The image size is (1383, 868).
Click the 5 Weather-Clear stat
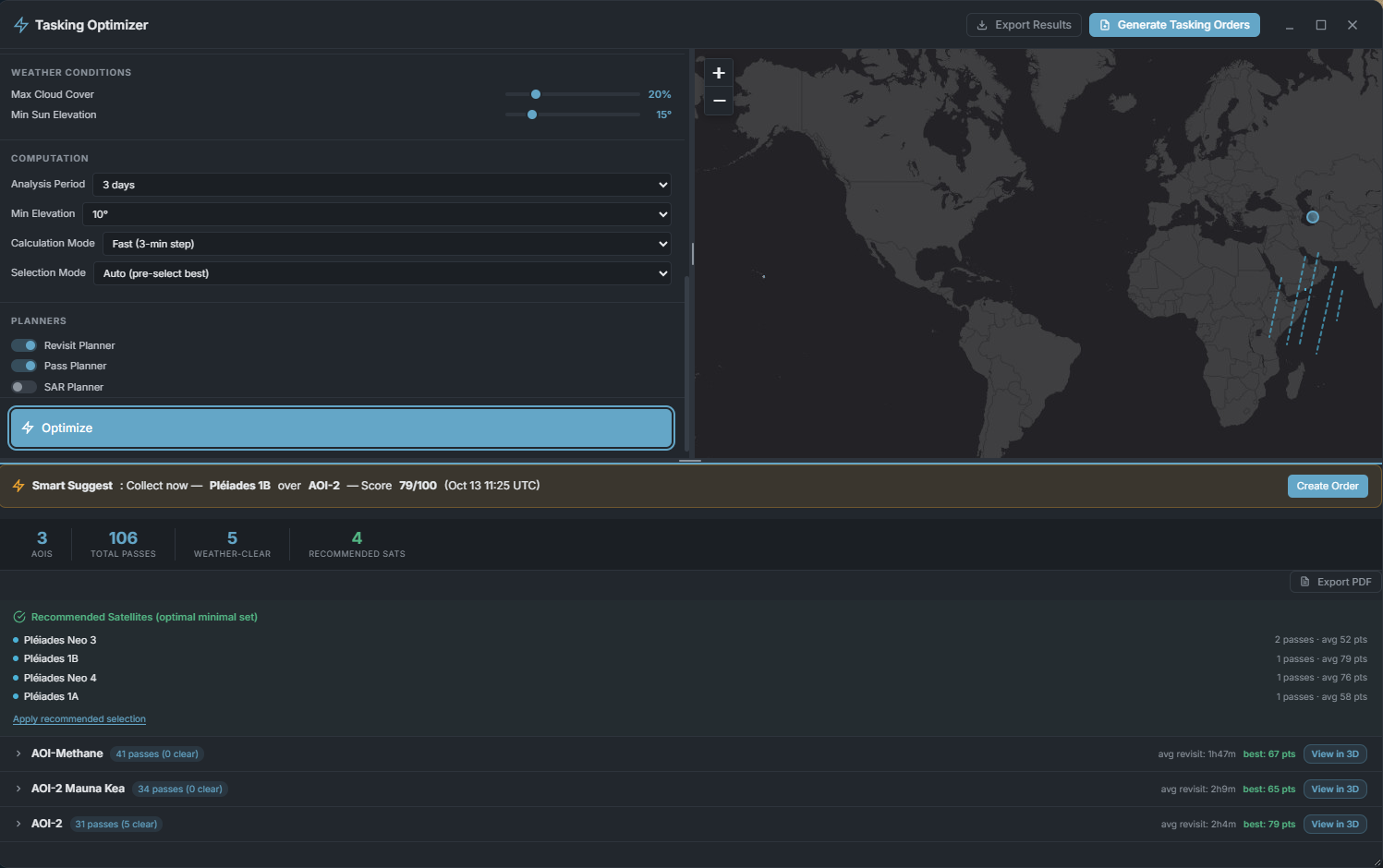(232, 544)
